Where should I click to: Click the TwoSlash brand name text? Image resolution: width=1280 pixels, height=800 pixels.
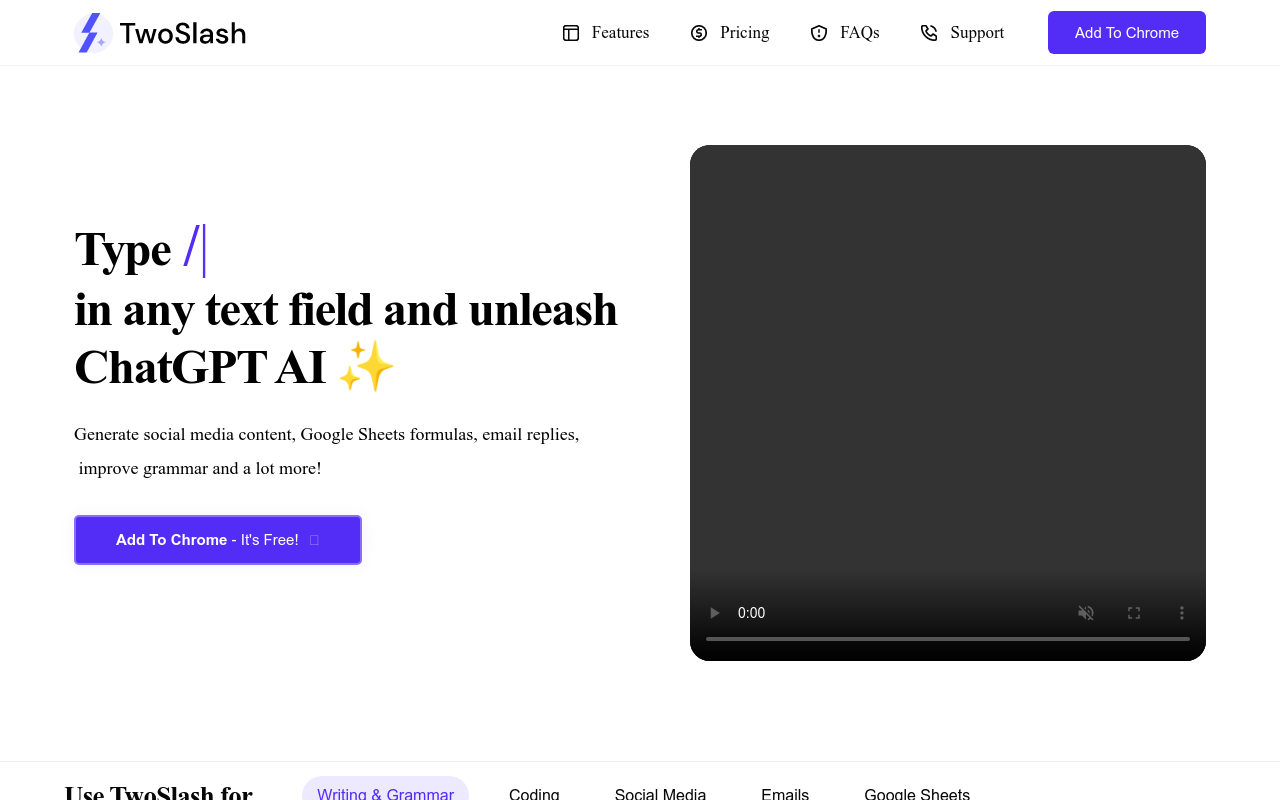pyautogui.click(x=182, y=33)
